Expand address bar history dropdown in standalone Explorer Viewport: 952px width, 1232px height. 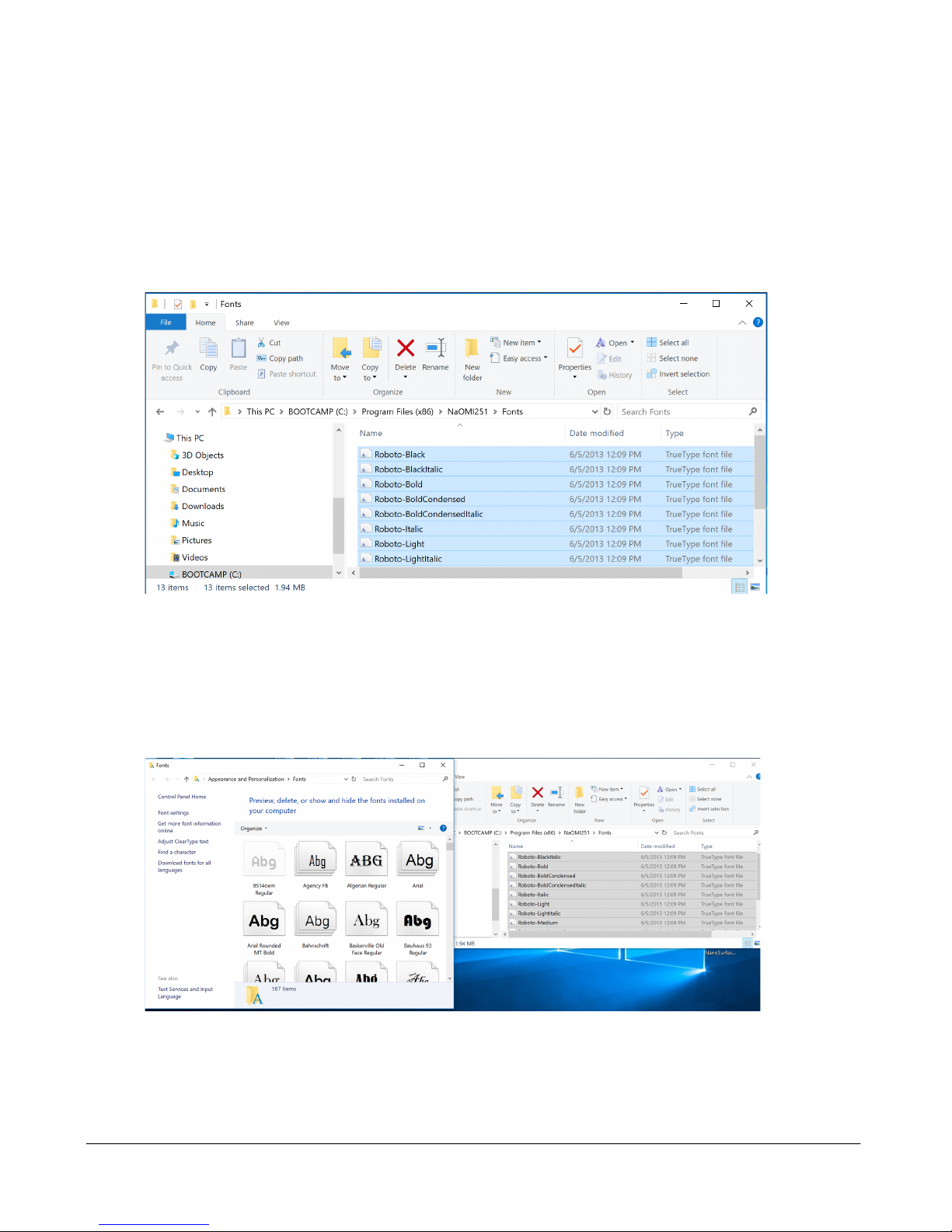[595, 412]
